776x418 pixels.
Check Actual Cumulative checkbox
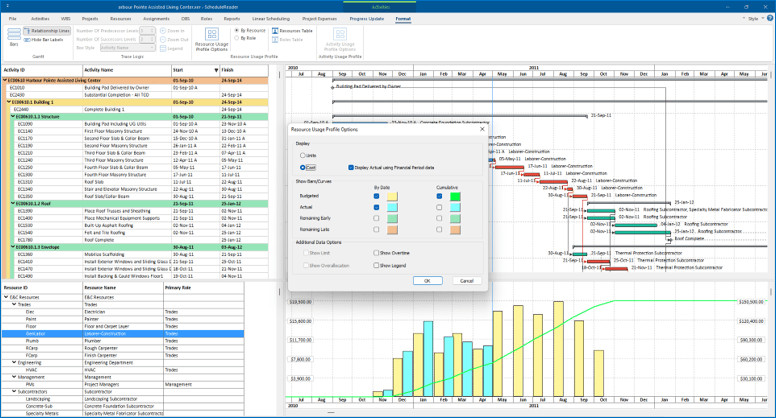tap(439, 207)
